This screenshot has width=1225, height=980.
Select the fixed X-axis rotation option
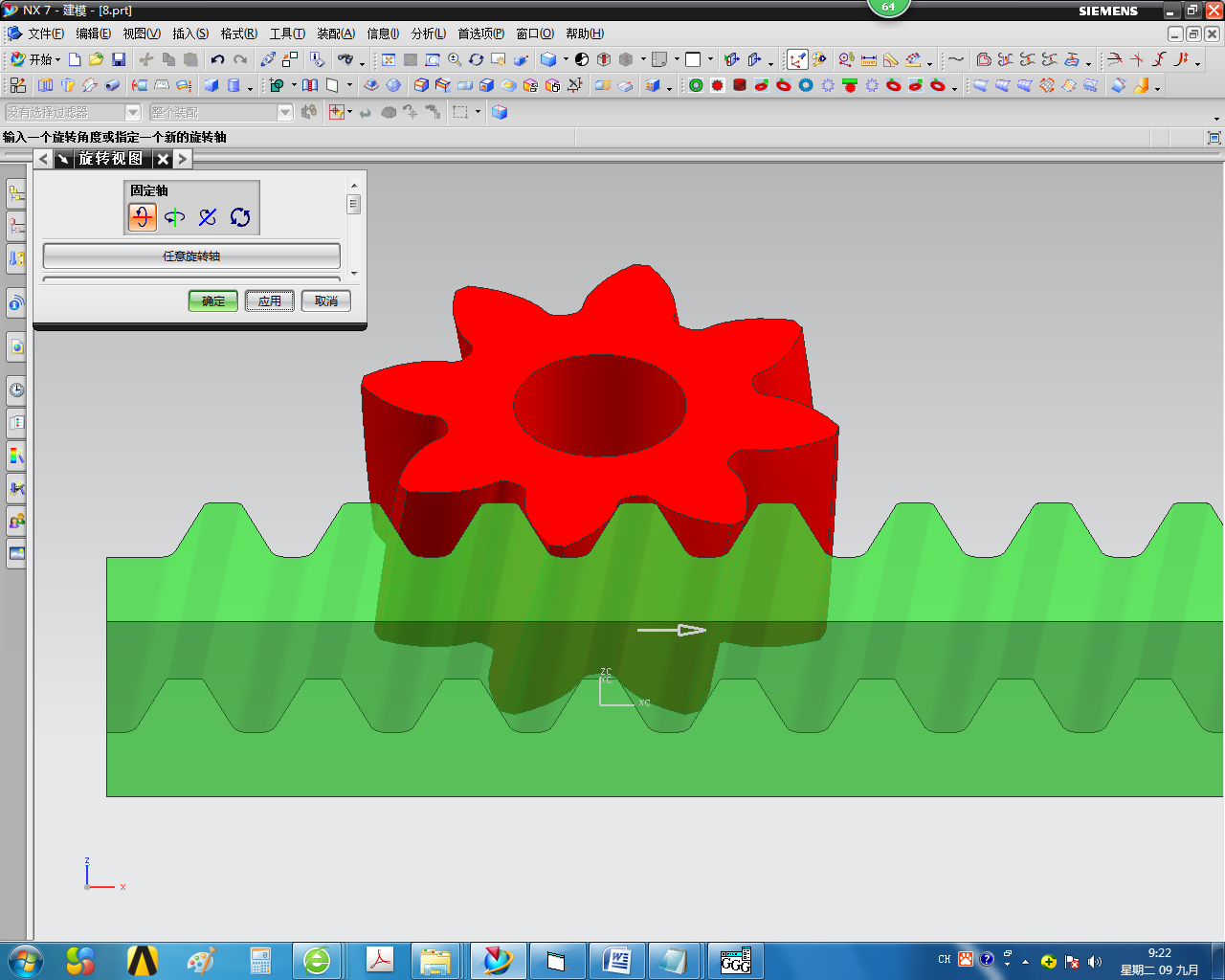[142, 217]
